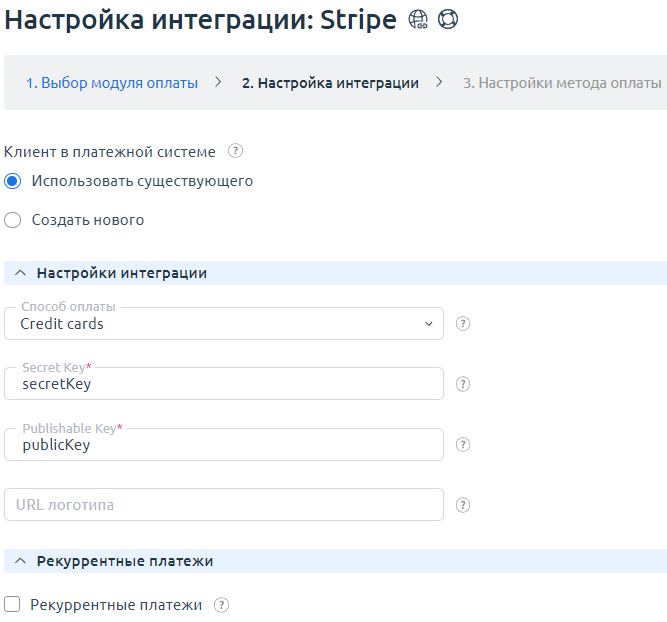Viewport: 667px width, 622px height.
Task: Click step '2. Настройка интеграции' in breadcrumb
Action: pos(330,83)
